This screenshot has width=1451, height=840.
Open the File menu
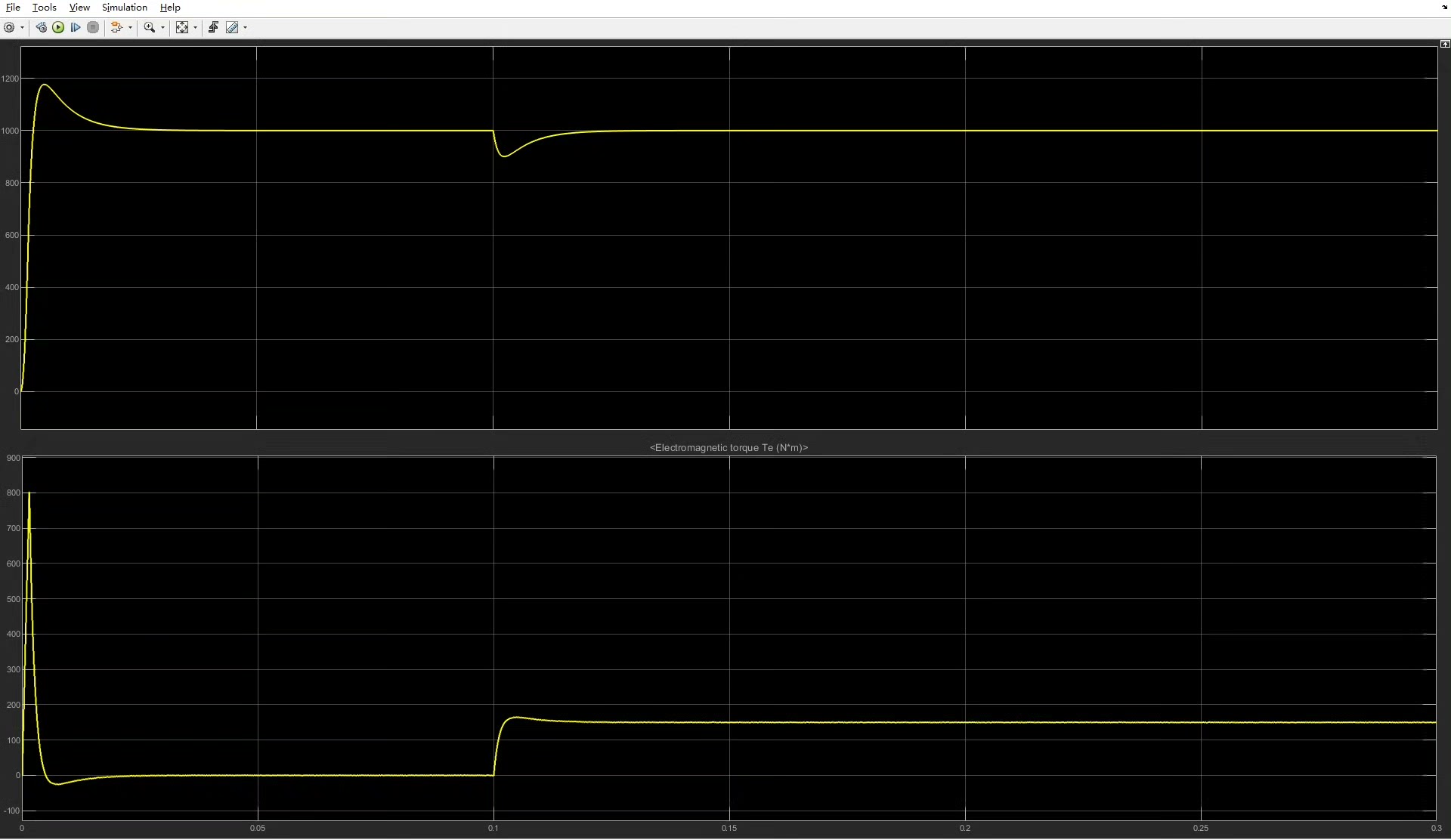(x=13, y=8)
